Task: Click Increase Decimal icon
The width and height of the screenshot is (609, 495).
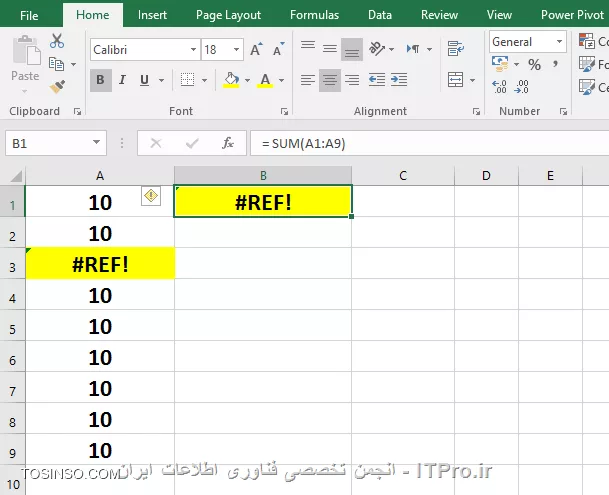Action: [x=499, y=87]
